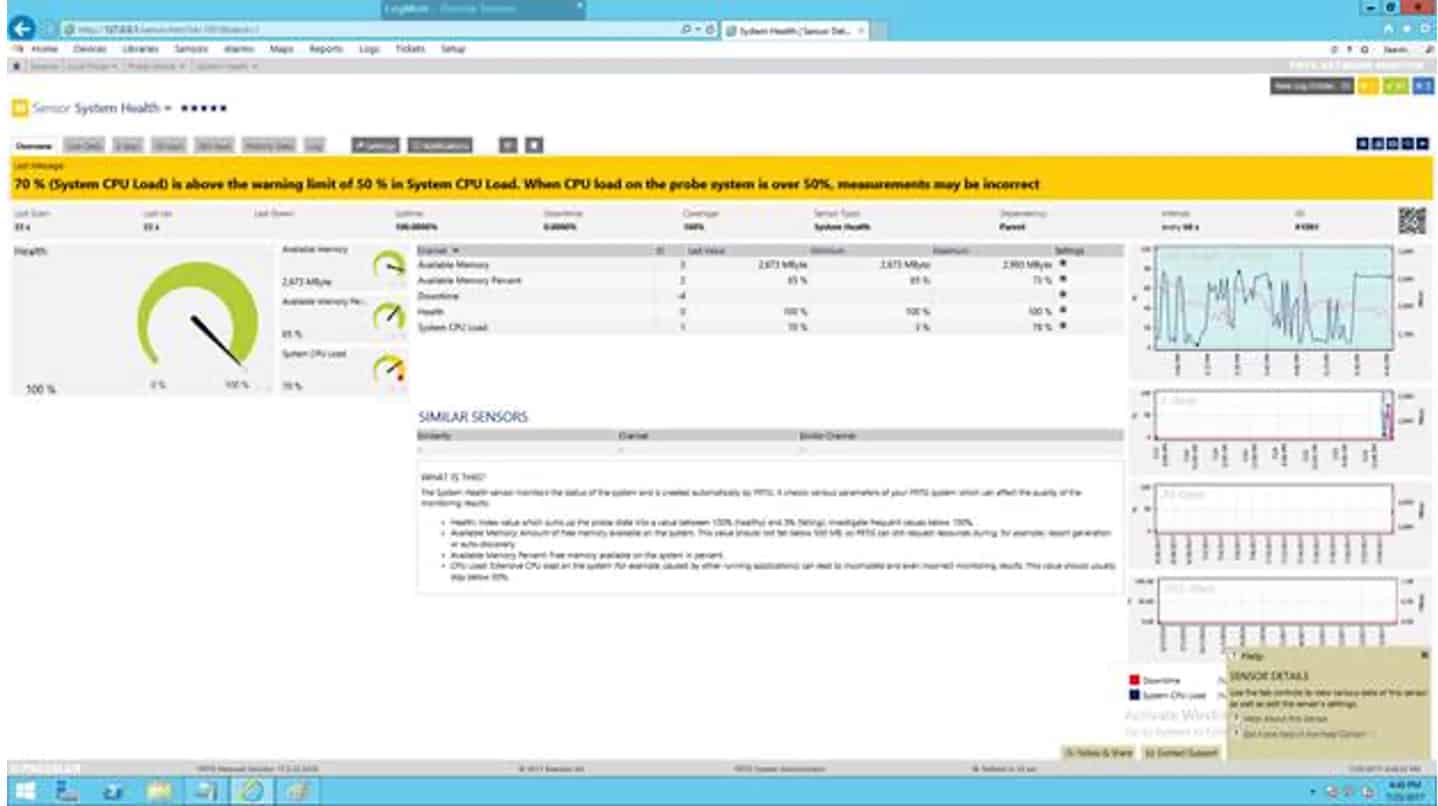The width and height of the screenshot is (1438, 806).
Task: Open the Reports menu
Action: pos(326,49)
